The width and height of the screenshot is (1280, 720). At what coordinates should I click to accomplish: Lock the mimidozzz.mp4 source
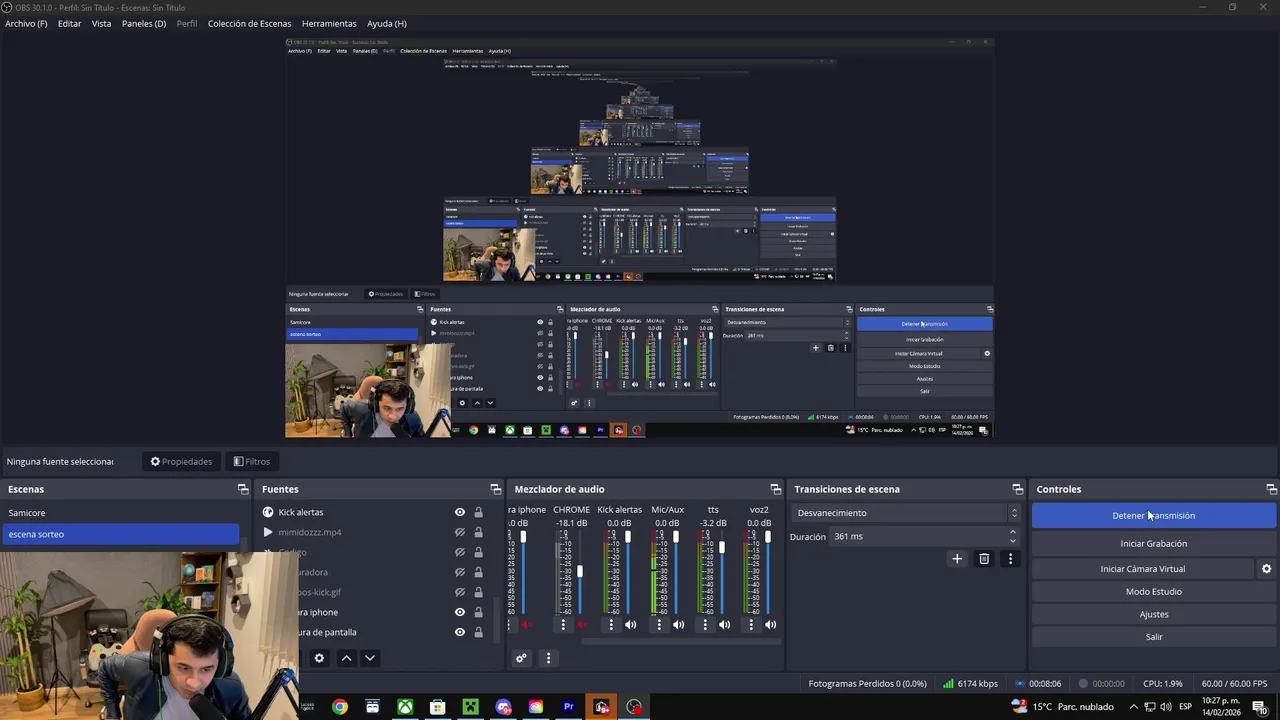[478, 532]
